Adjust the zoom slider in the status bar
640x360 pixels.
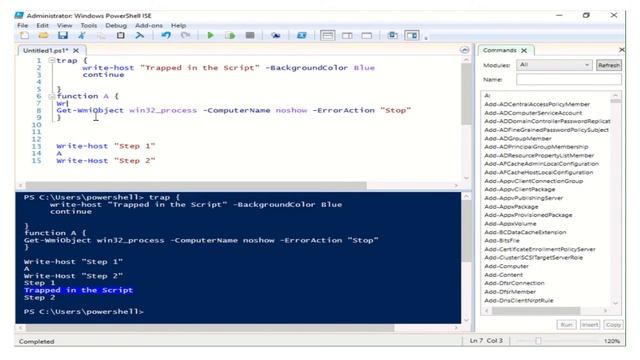tap(538, 341)
